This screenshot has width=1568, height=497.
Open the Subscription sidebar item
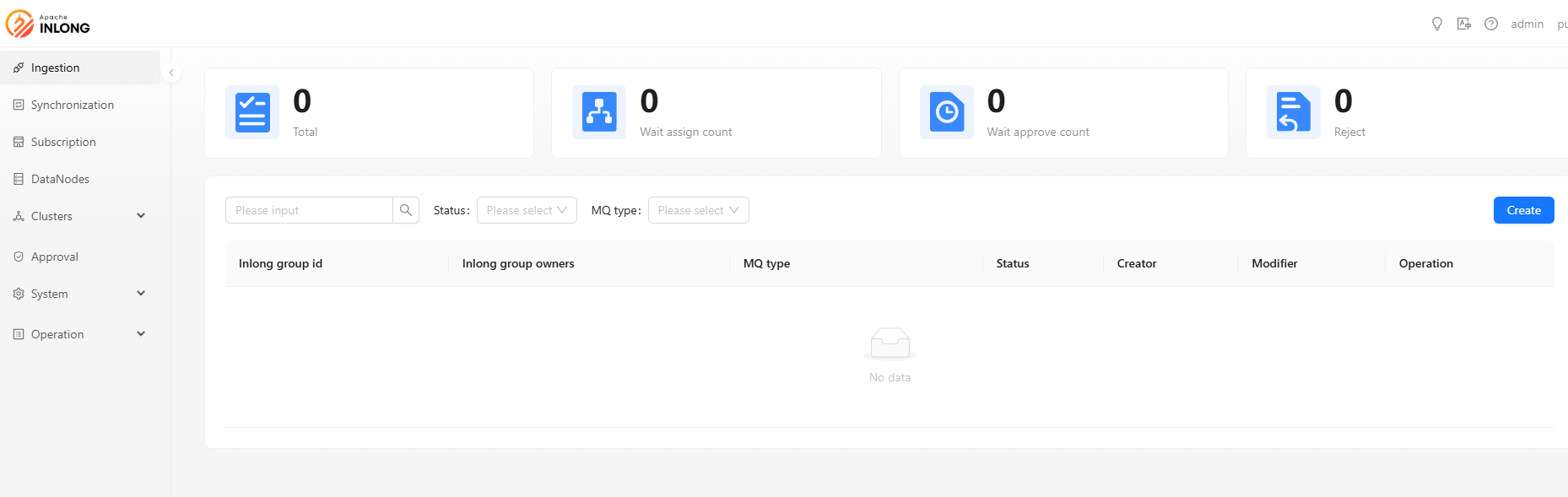(x=63, y=142)
